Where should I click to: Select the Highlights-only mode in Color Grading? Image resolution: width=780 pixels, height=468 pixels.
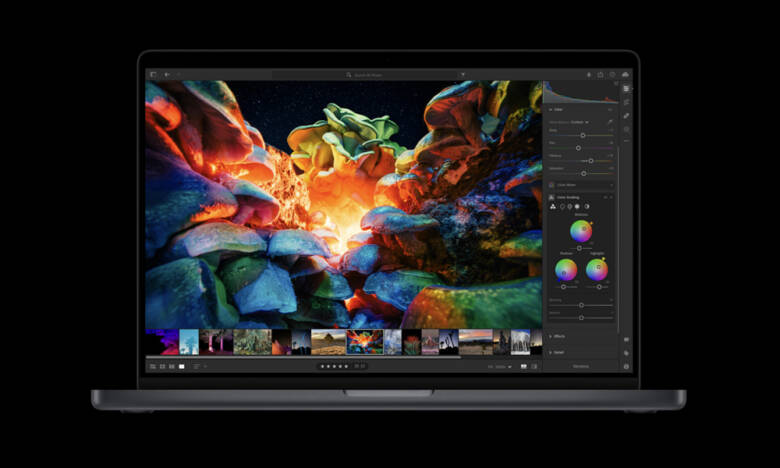(579, 207)
